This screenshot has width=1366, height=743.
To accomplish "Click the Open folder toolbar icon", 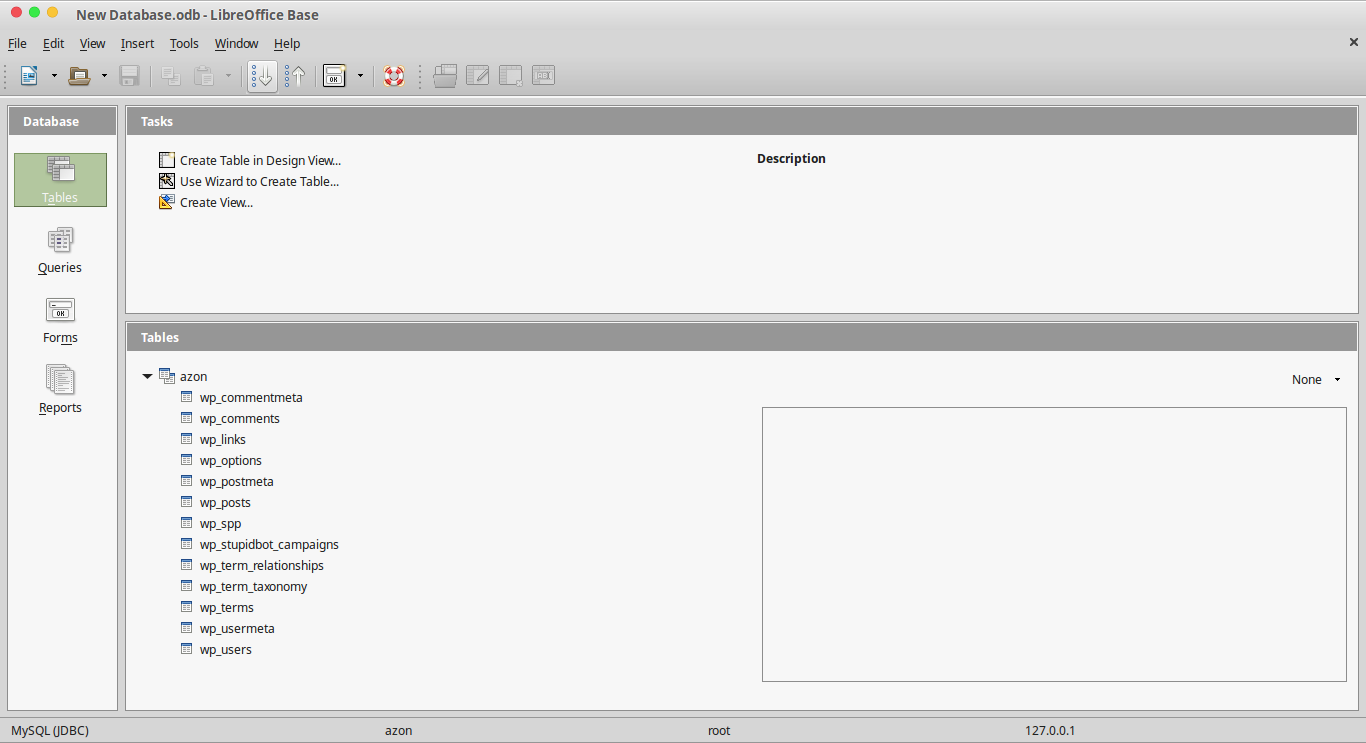I will click(79, 76).
